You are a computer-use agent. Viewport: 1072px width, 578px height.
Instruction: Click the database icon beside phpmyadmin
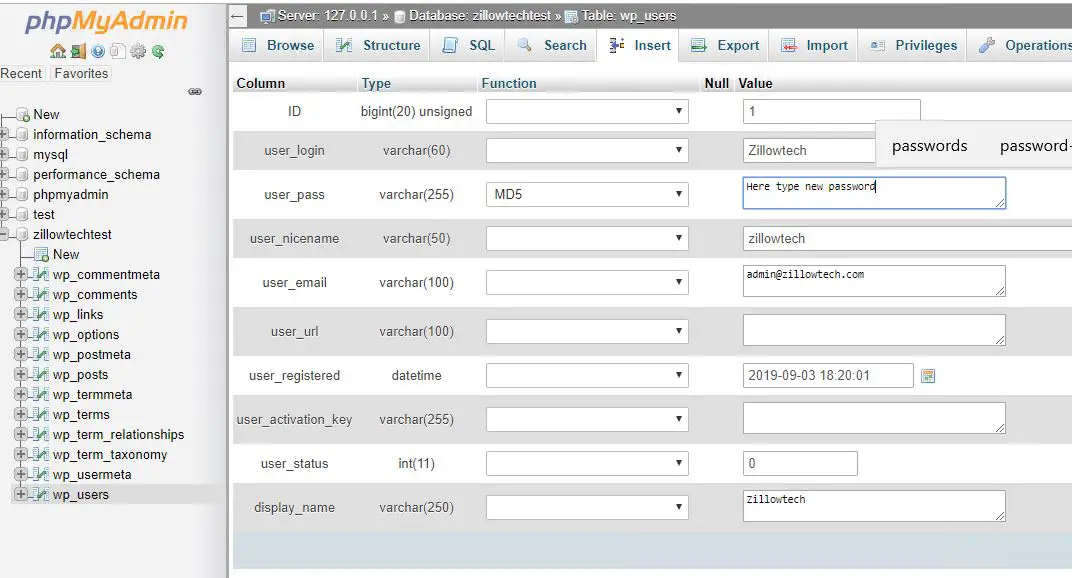click(x=23, y=194)
